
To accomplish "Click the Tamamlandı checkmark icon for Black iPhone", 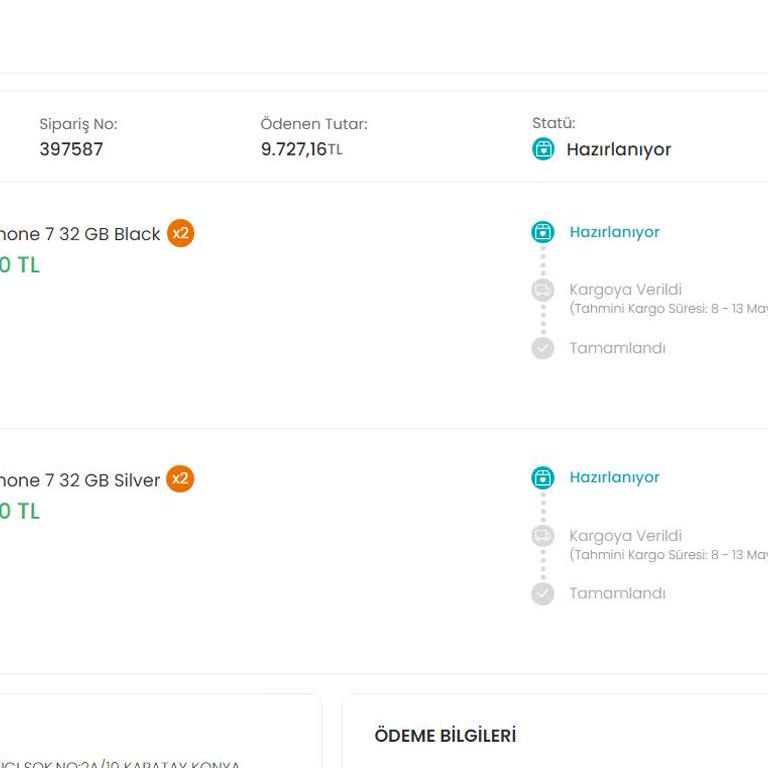I will click(x=543, y=348).
